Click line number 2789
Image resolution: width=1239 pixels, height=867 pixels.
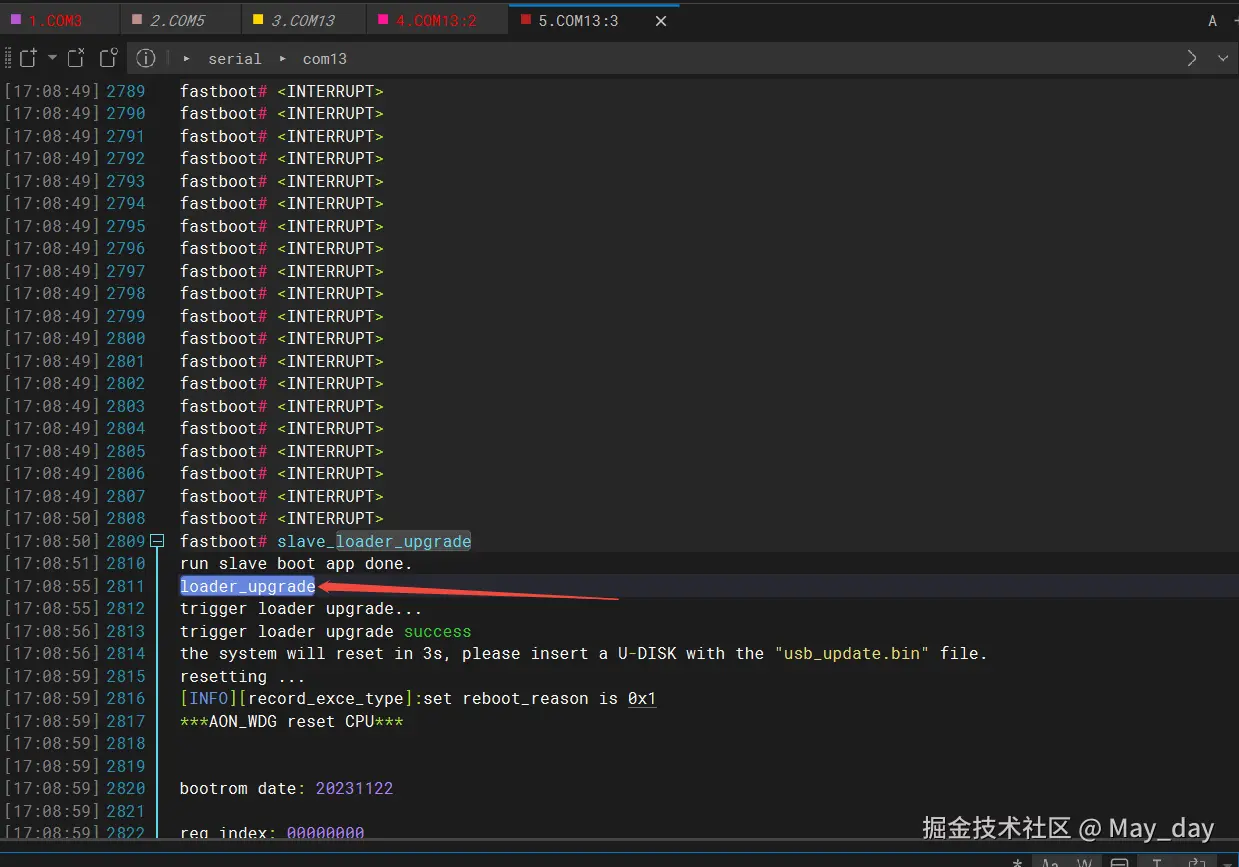coord(126,91)
